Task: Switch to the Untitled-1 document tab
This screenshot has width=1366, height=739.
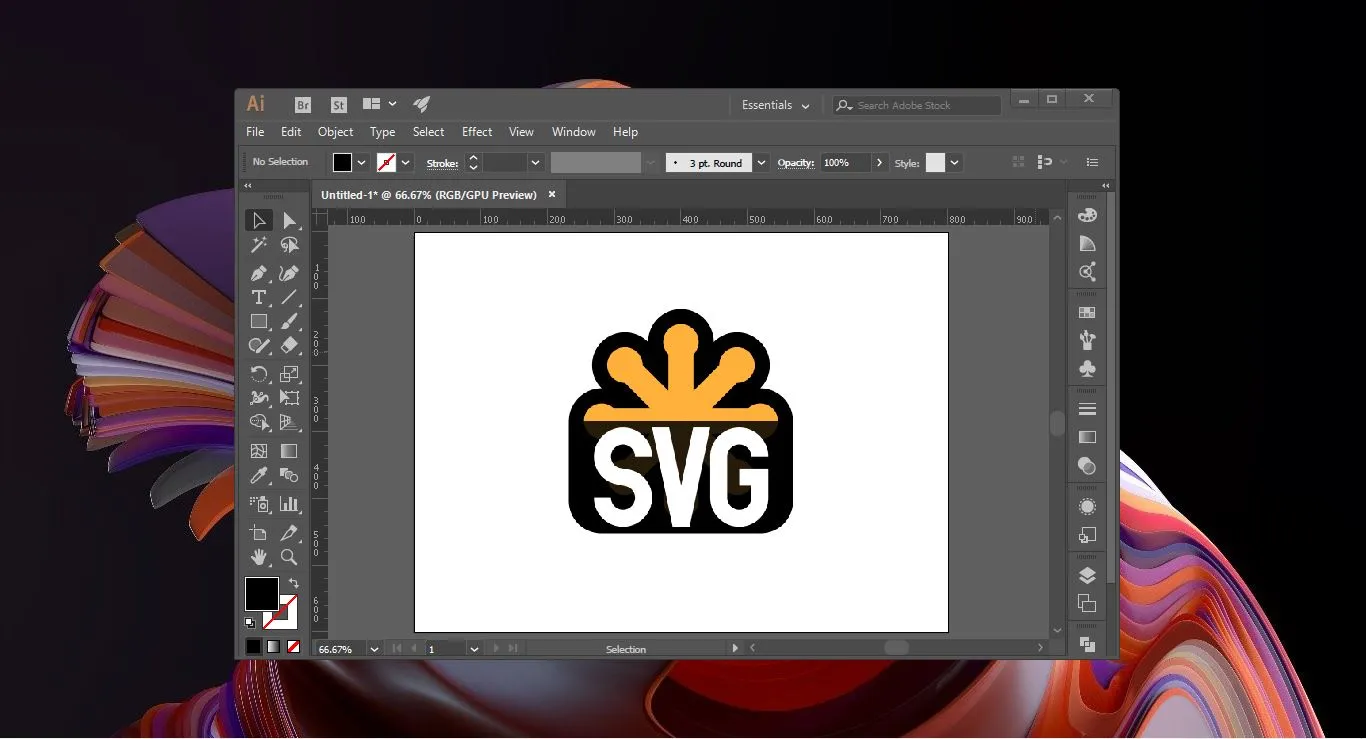Action: click(x=429, y=195)
